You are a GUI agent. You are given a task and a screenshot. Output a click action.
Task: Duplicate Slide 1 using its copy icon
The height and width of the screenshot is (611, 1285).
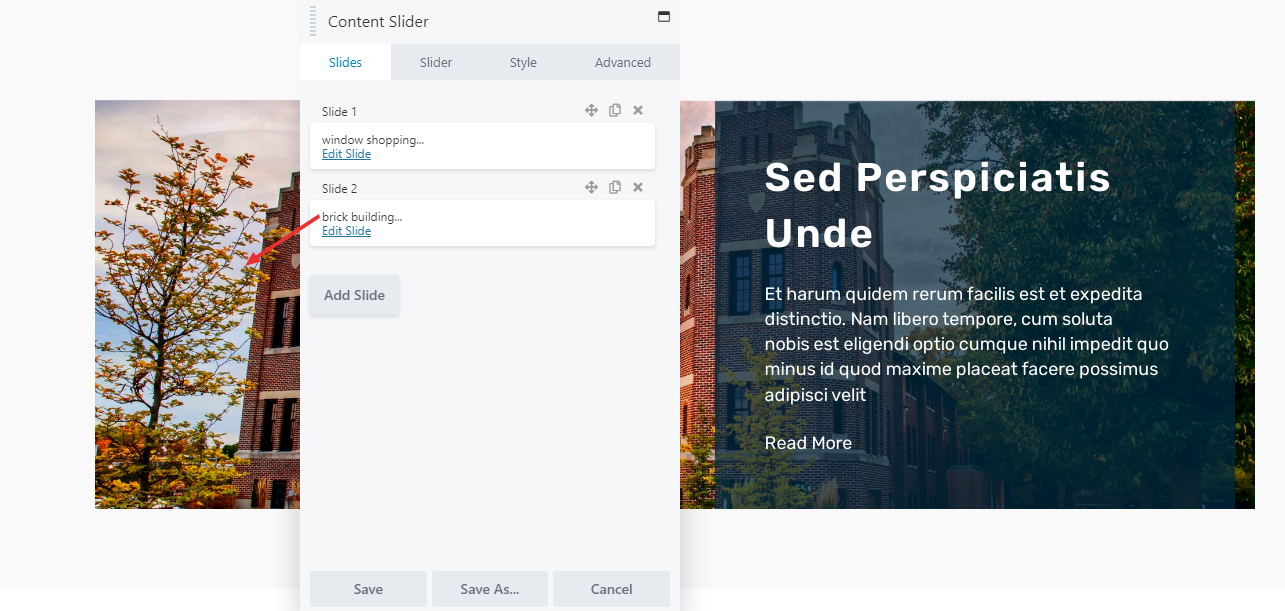coord(615,110)
